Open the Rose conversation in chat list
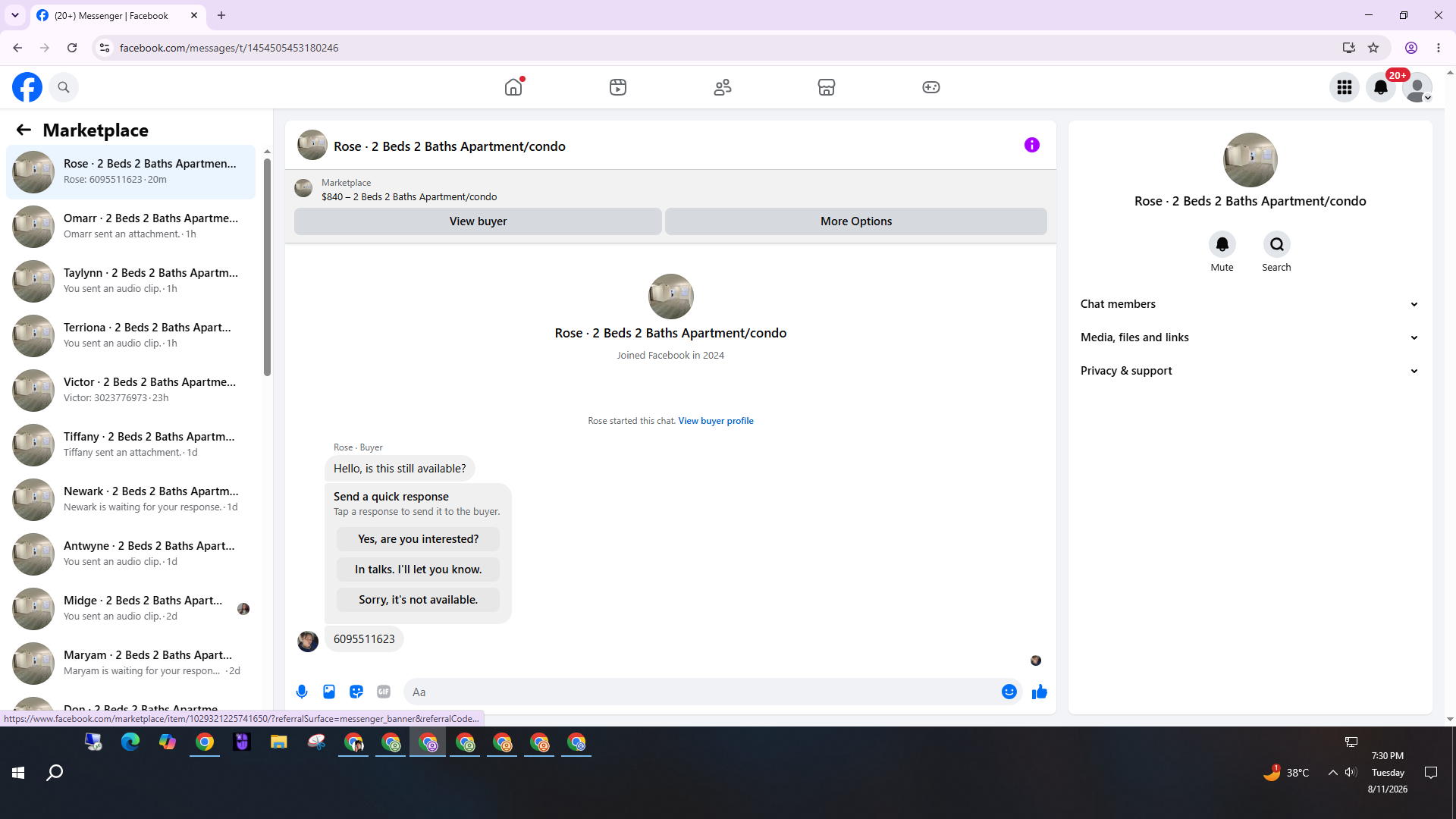The width and height of the screenshot is (1456, 819). click(131, 172)
